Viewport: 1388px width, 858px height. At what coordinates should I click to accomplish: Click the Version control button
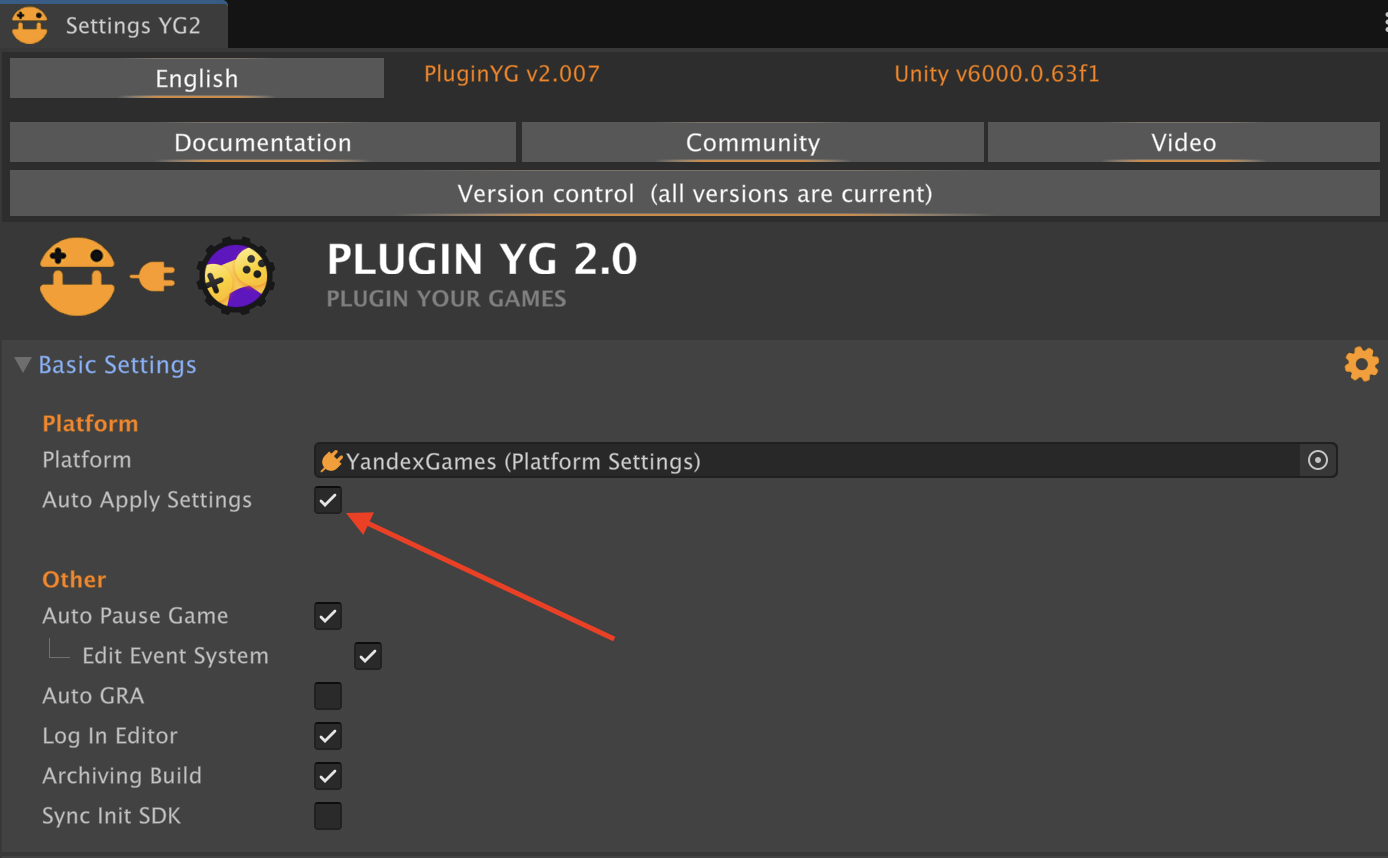click(x=695, y=193)
